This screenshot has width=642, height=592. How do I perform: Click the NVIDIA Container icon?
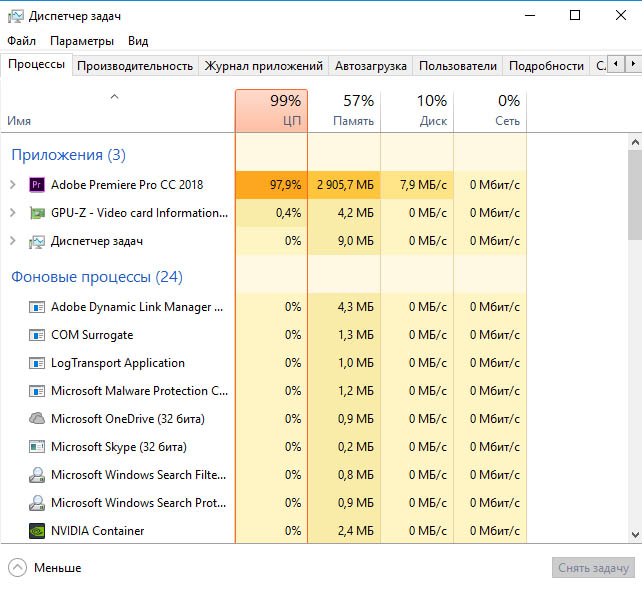click(37, 531)
